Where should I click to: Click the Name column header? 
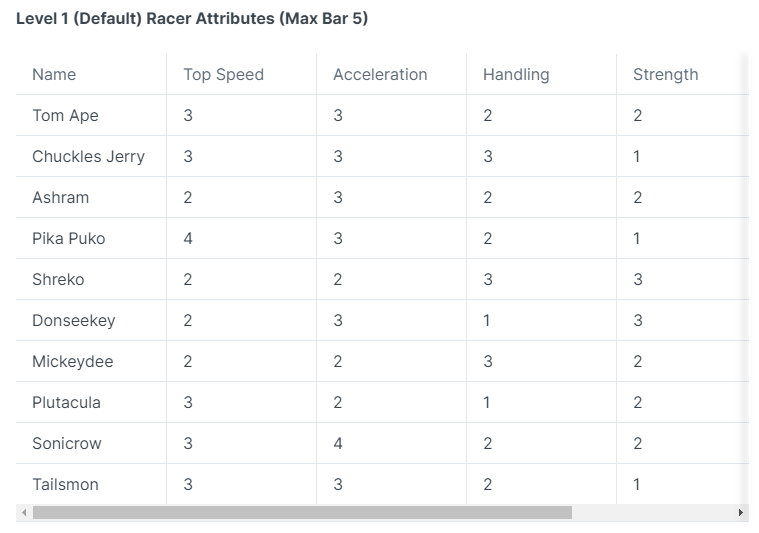click(91, 75)
